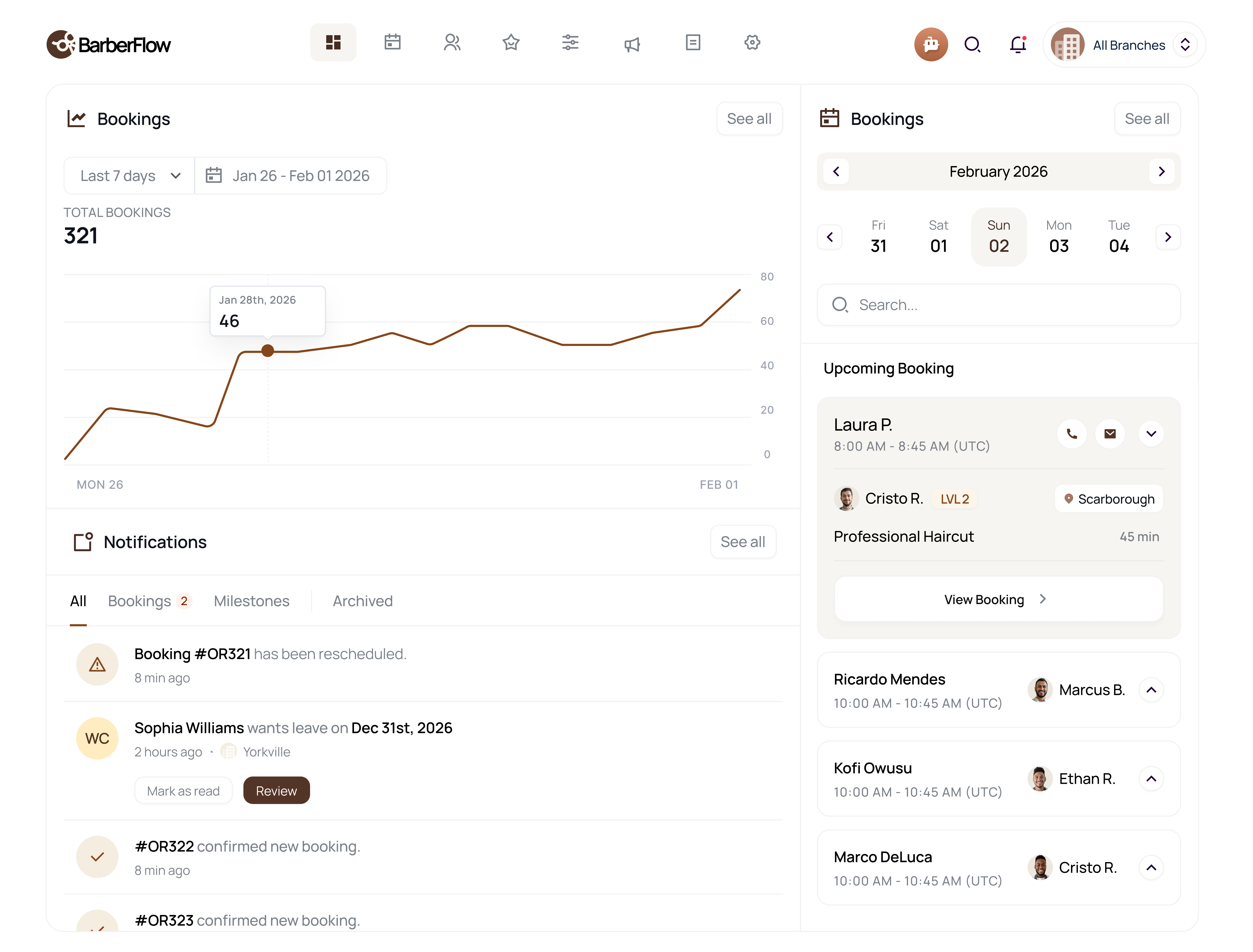Open the reviews star icon

click(x=511, y=42)
